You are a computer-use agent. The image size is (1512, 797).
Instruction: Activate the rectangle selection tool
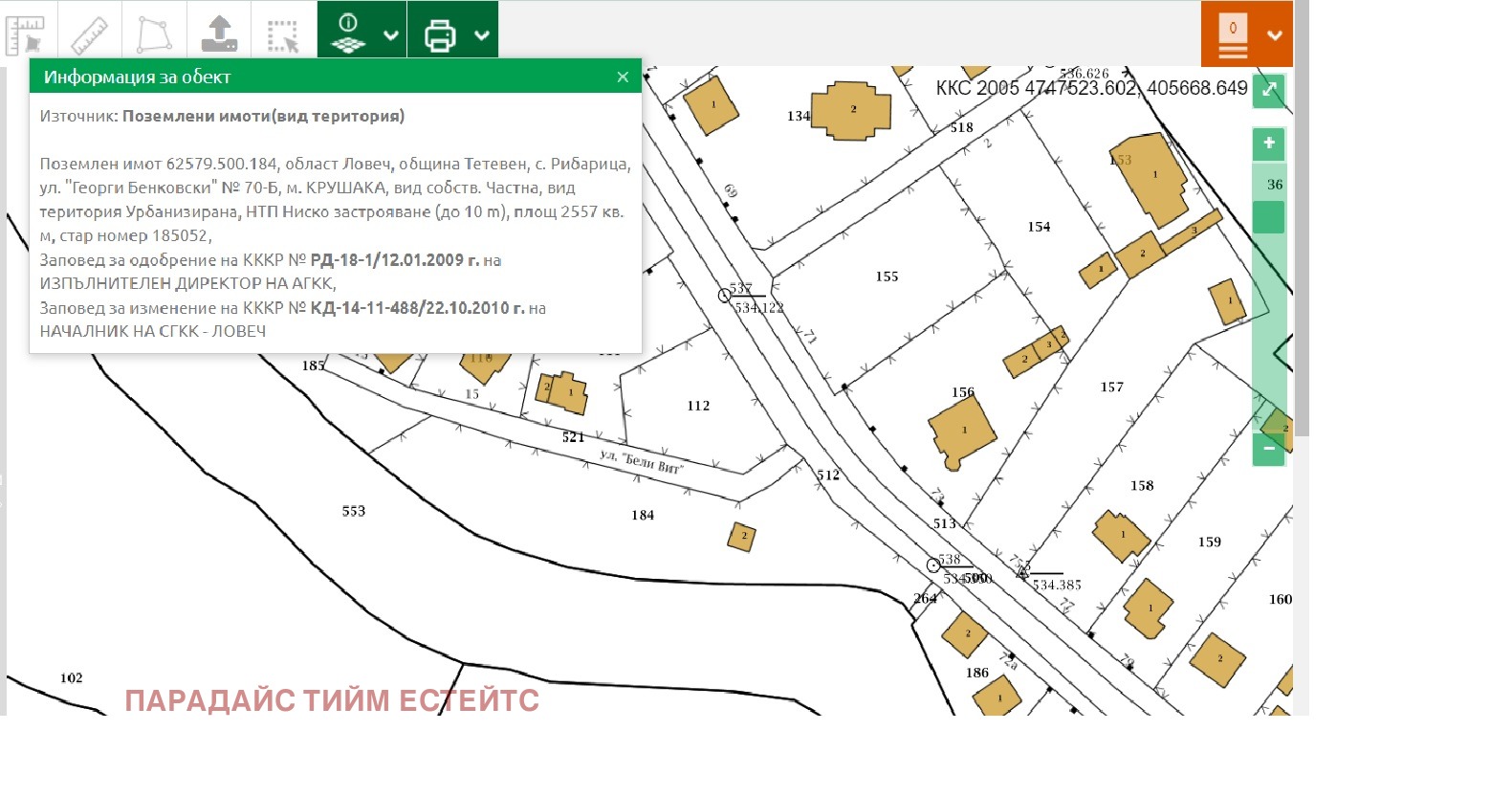(x=283, y=34)
